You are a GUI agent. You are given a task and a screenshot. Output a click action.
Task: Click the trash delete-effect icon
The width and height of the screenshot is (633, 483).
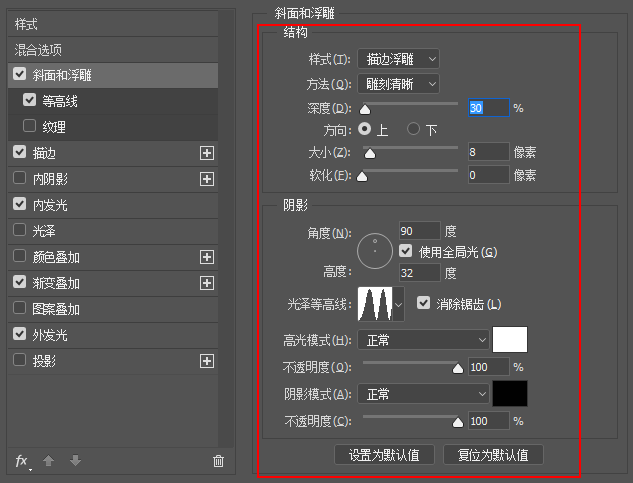(218, 461)
